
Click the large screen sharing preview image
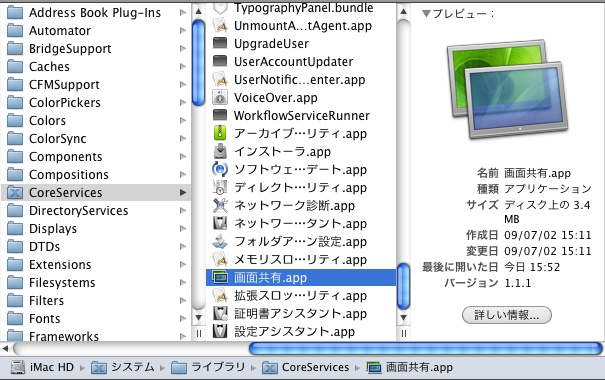[507, 90]
